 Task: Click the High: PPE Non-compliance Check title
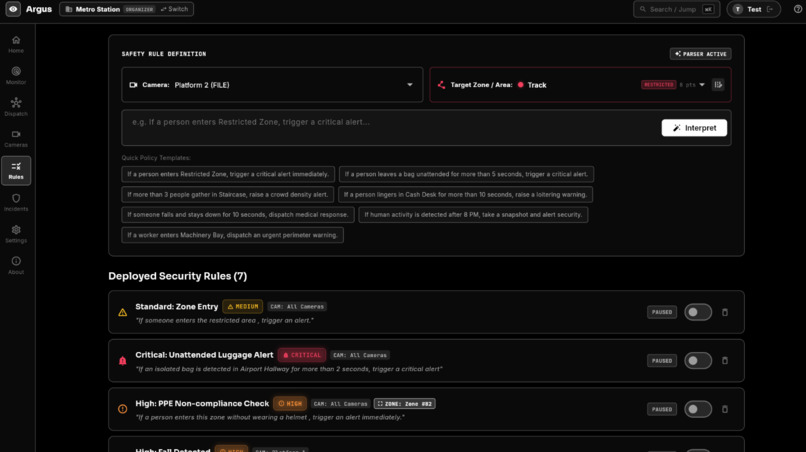coord(202,404)
